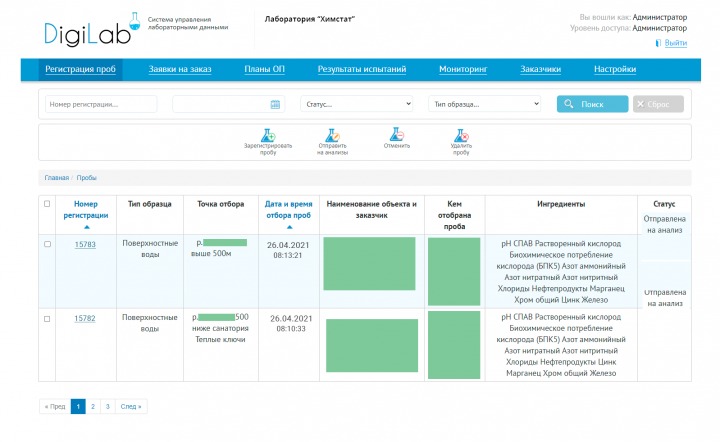Click the Send to analysis flask icon
This screenshot has width=720, height=442.
click(x=332, y=135)
